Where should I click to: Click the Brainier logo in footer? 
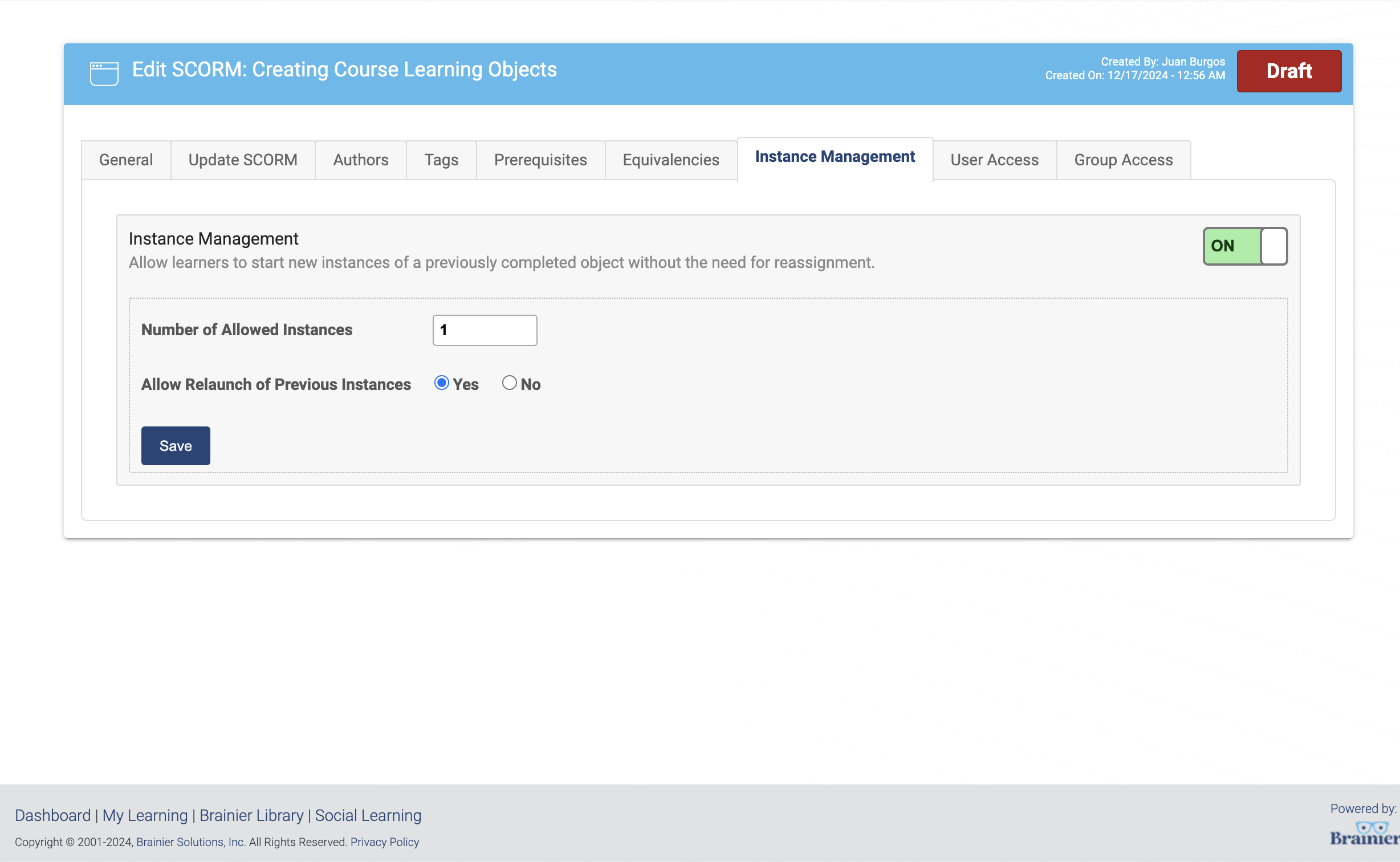coord(1365,833)
